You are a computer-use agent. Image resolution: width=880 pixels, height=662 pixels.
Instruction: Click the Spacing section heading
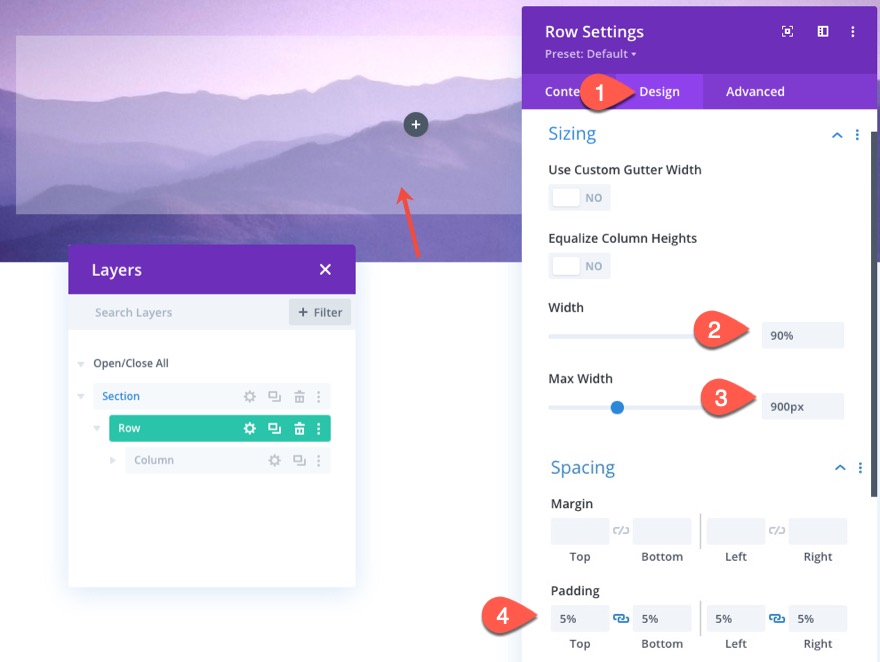583,468
